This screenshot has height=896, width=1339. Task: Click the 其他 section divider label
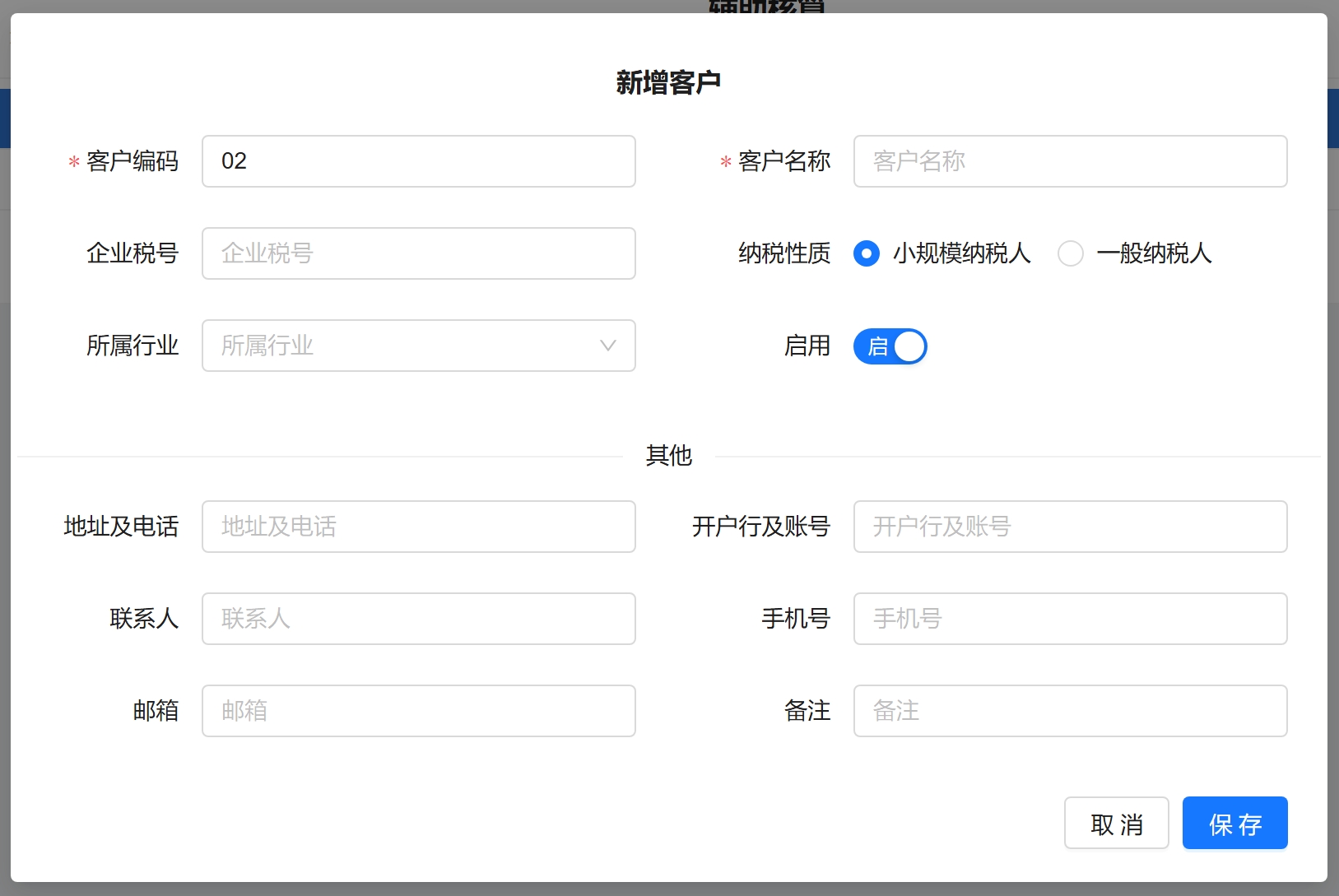coord(668,455)
